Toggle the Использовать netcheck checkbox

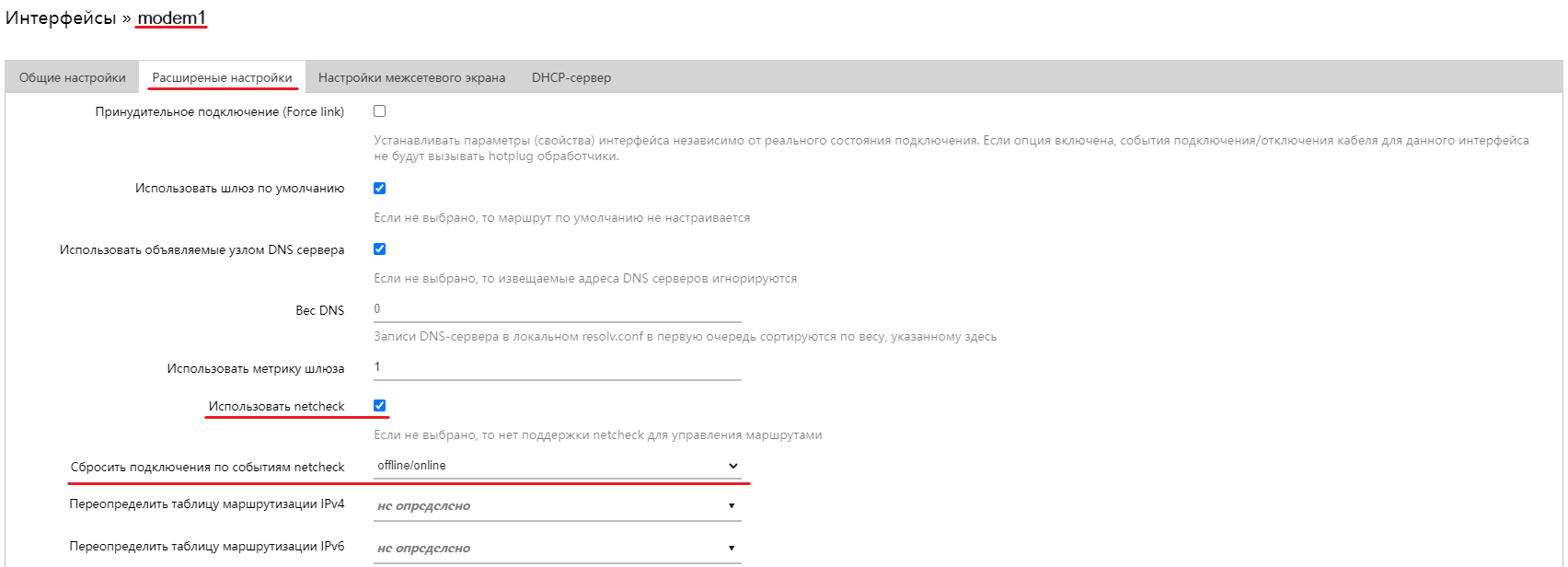(x=377, y=405)
